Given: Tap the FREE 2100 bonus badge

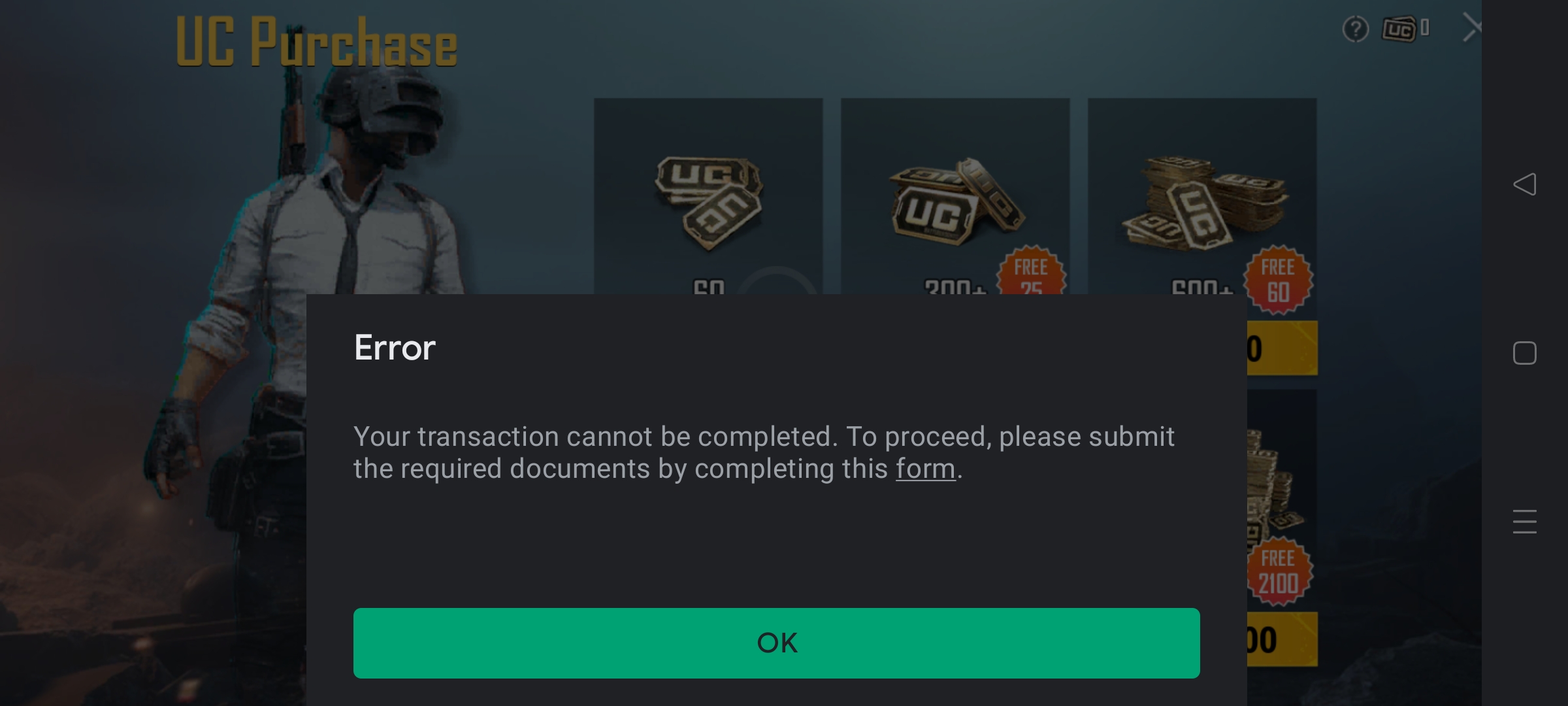Looking at the screenshot, I should point(1278,571).
